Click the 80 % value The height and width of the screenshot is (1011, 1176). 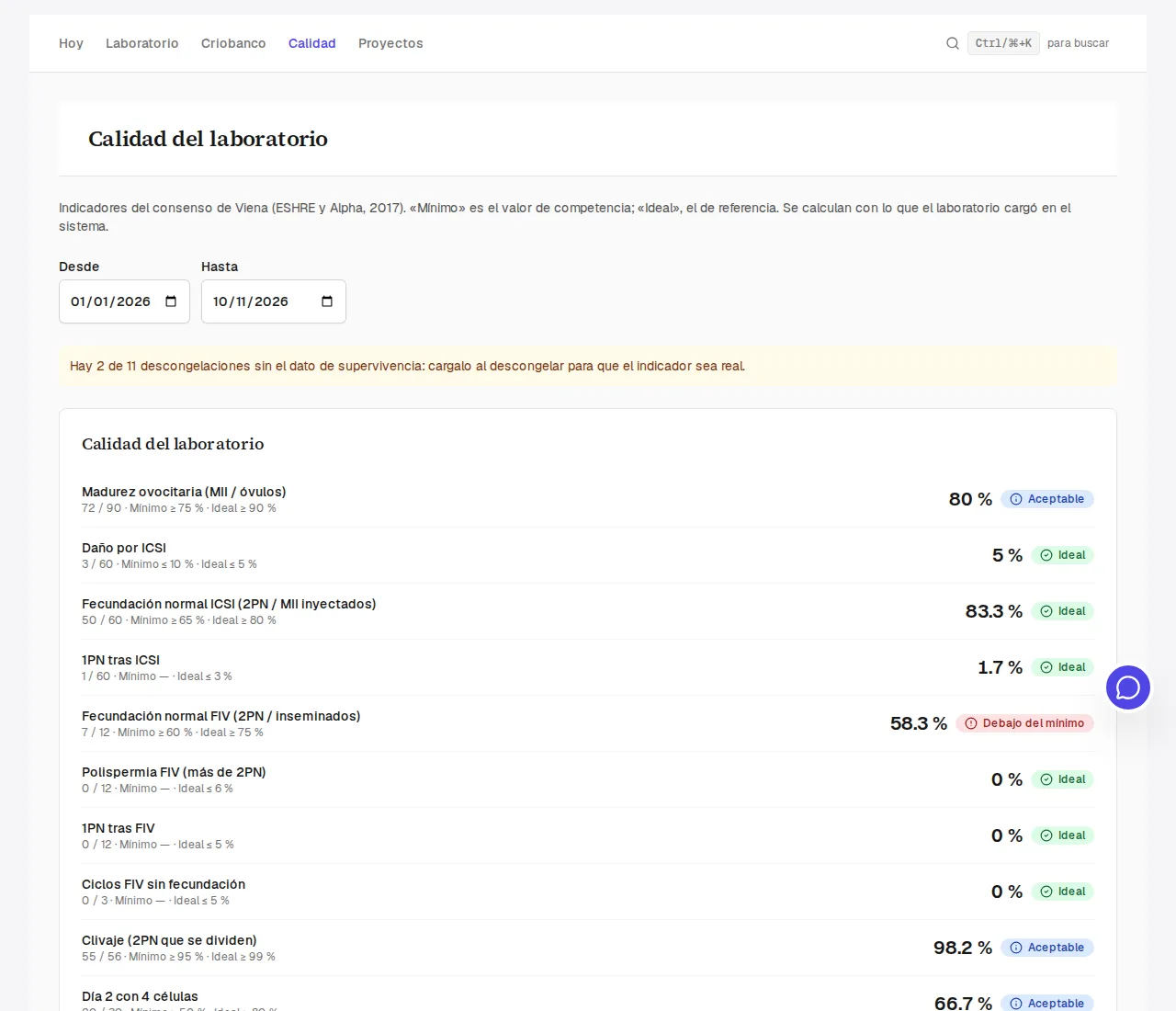tap(970, 499)
